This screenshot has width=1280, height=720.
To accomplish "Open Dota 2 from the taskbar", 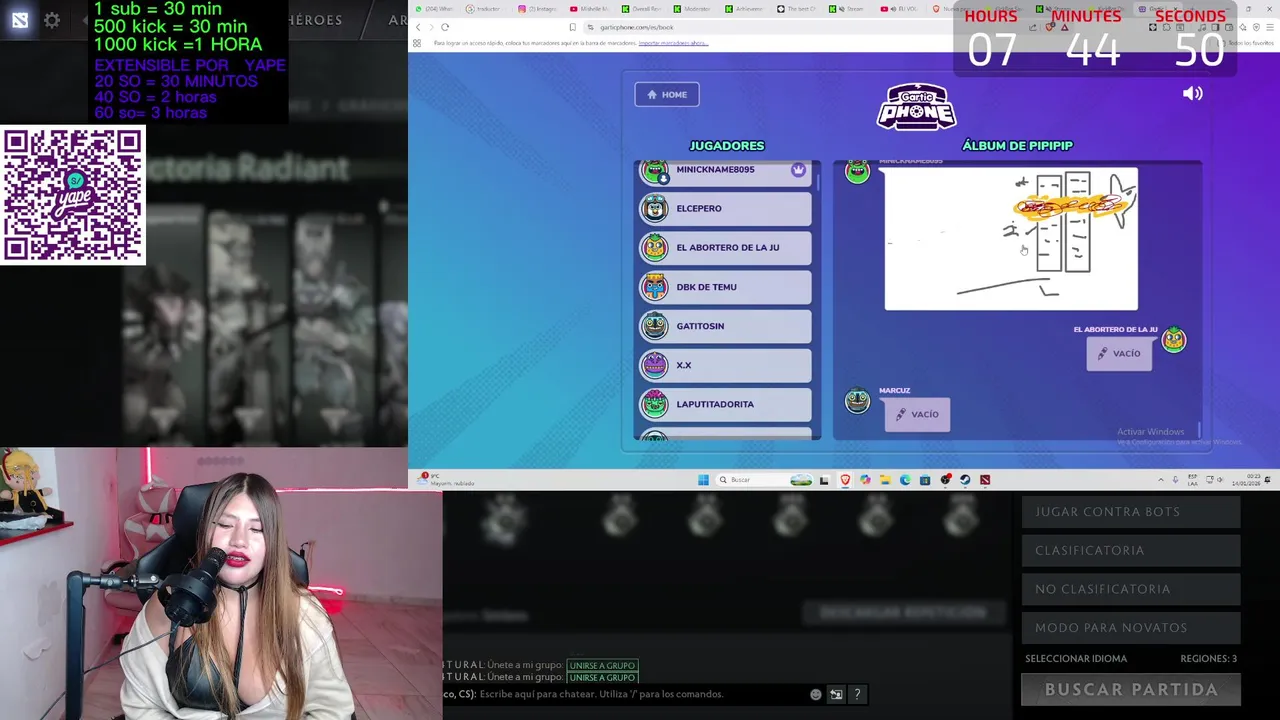I will click(x=985, y=480).
